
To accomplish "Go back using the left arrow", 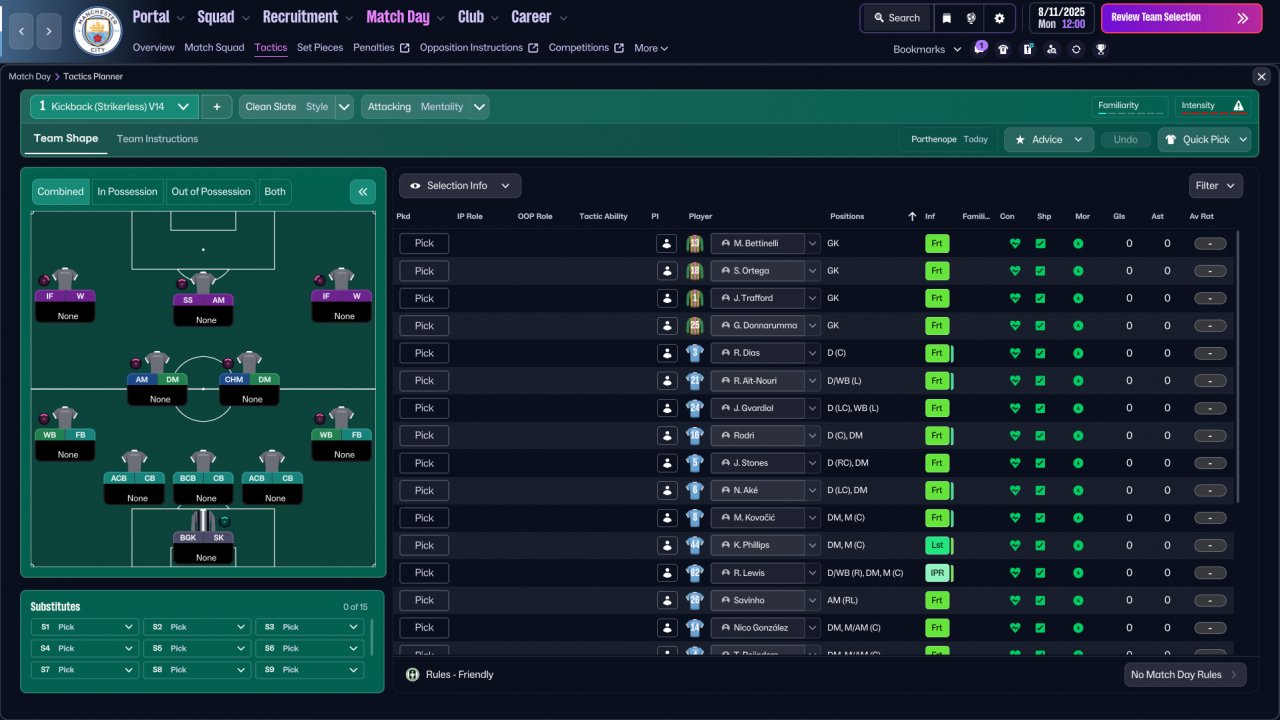I will (21, 32).
